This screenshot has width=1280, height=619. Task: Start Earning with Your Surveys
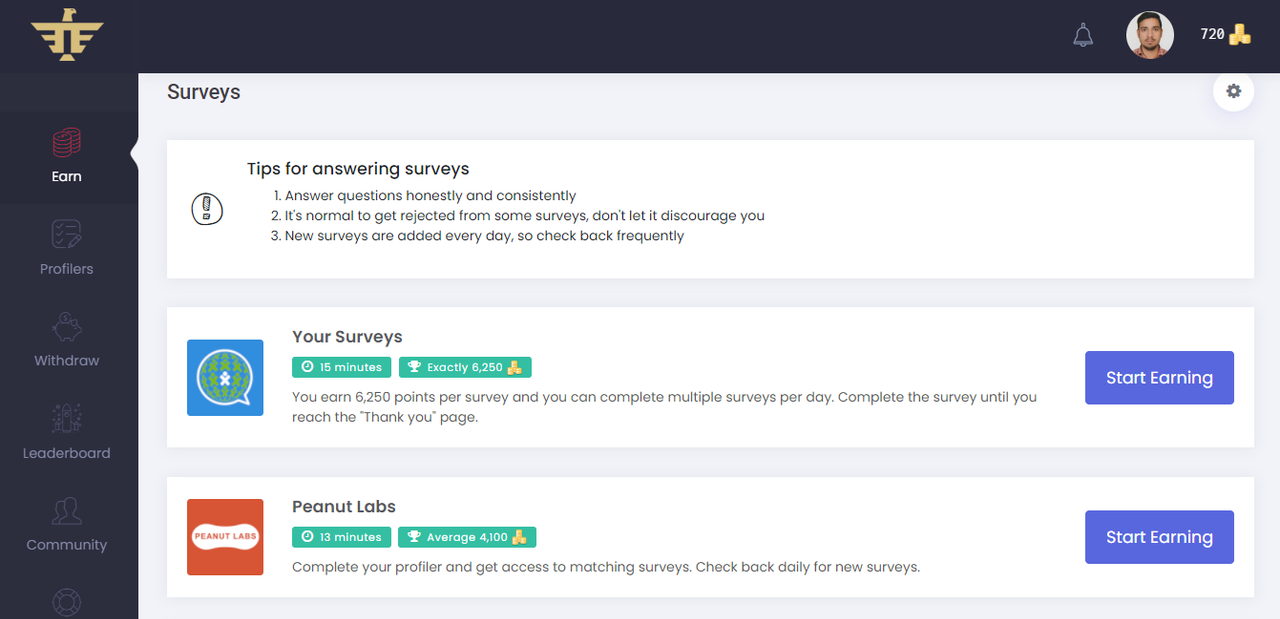(x=1159, y=378)
